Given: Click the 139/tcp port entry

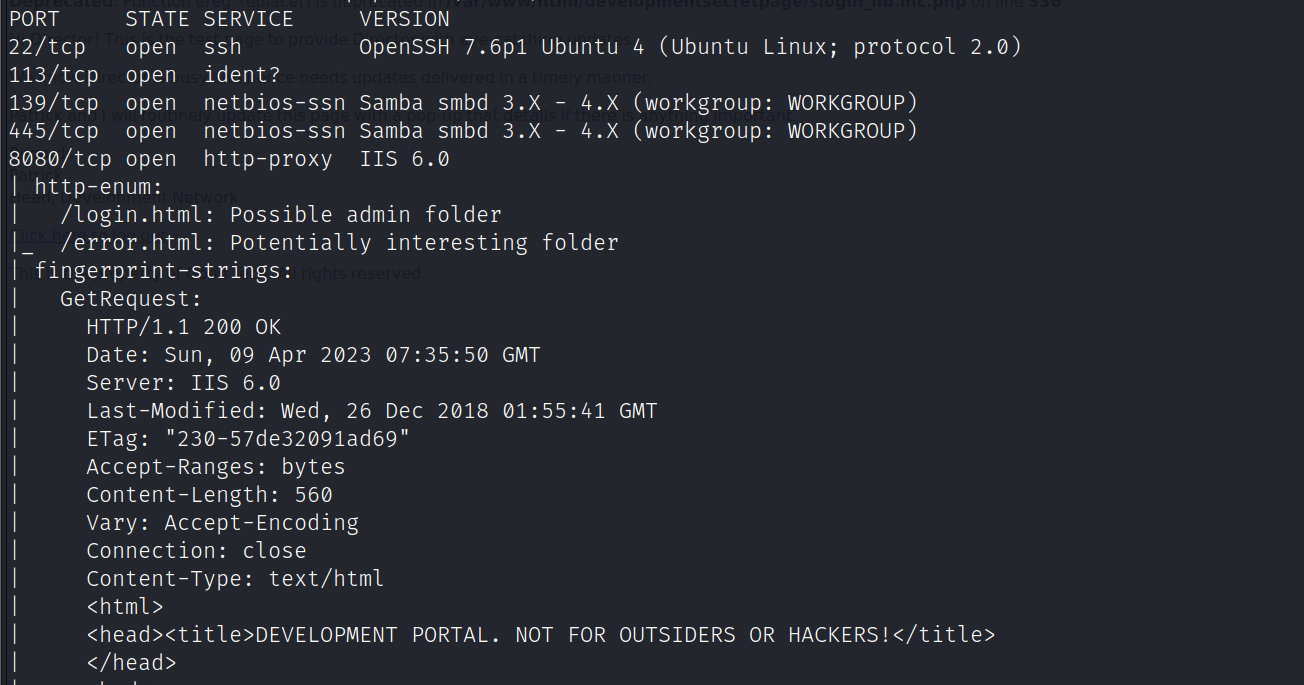Looking at the screenshot, I should coord(53,103).
